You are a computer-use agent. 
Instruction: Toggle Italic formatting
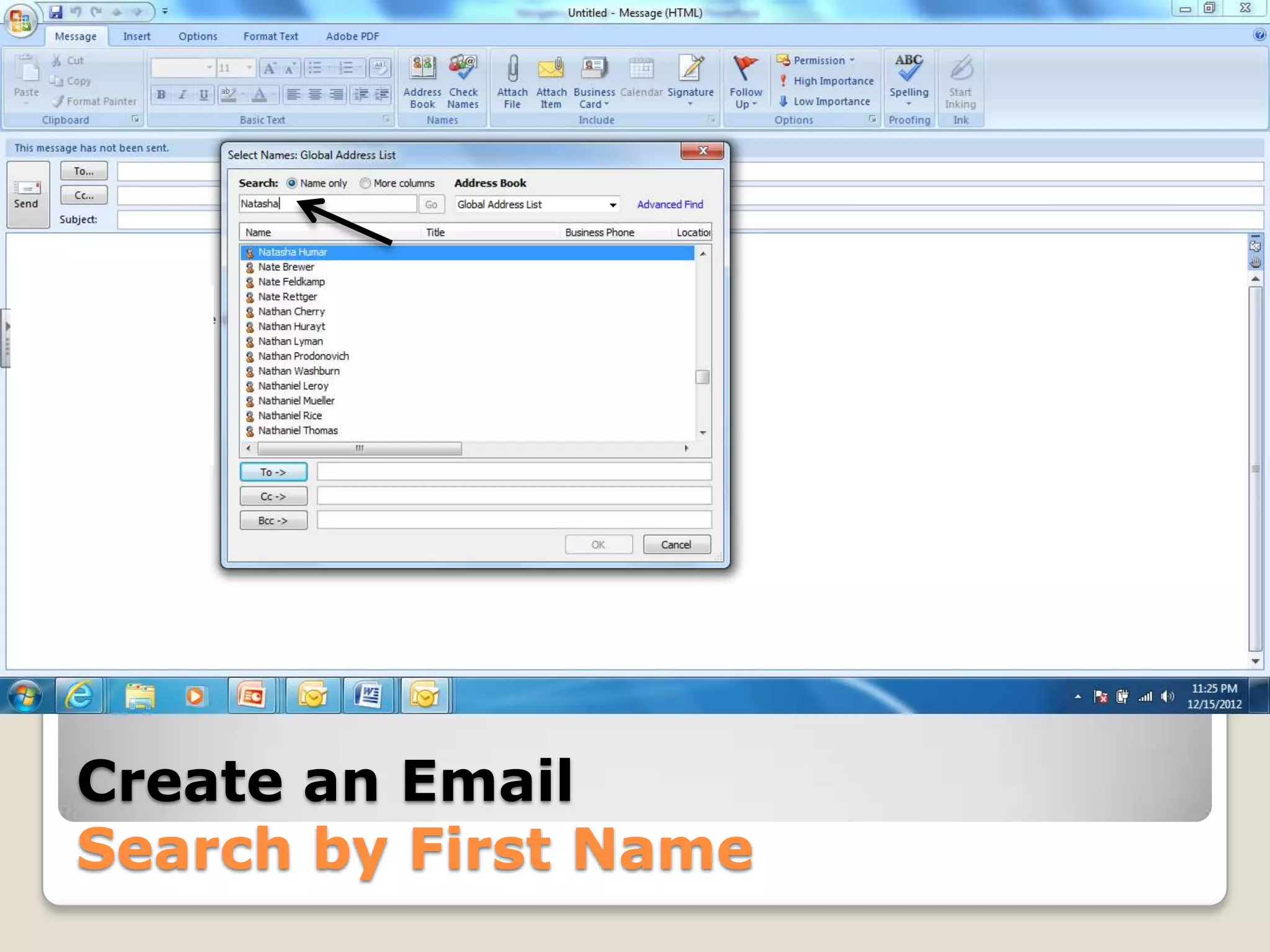(x=182, y=94)
